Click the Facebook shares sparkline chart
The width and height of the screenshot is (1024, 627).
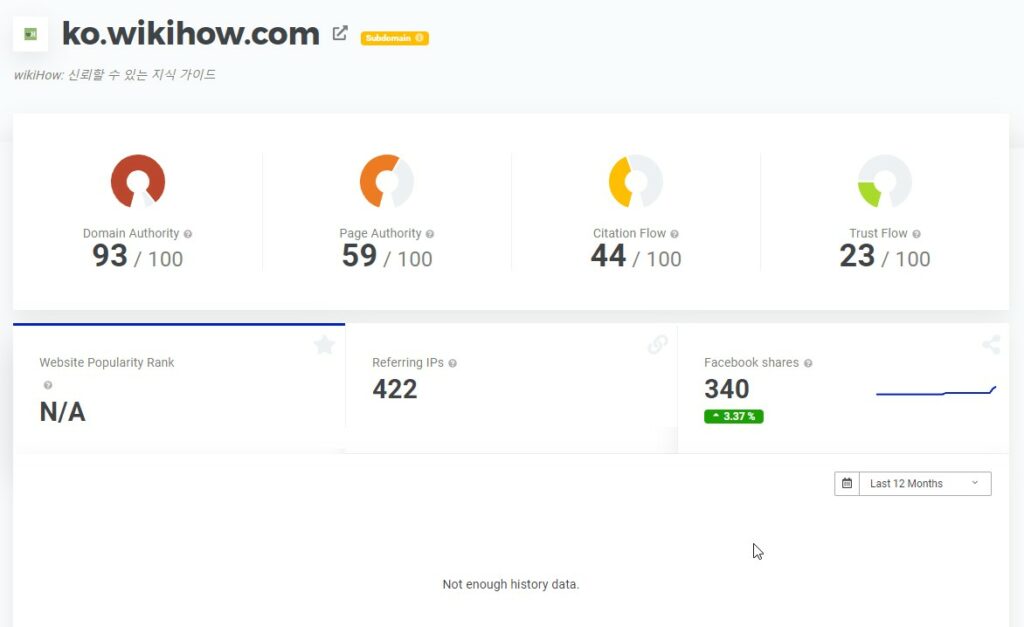[936, 391]
